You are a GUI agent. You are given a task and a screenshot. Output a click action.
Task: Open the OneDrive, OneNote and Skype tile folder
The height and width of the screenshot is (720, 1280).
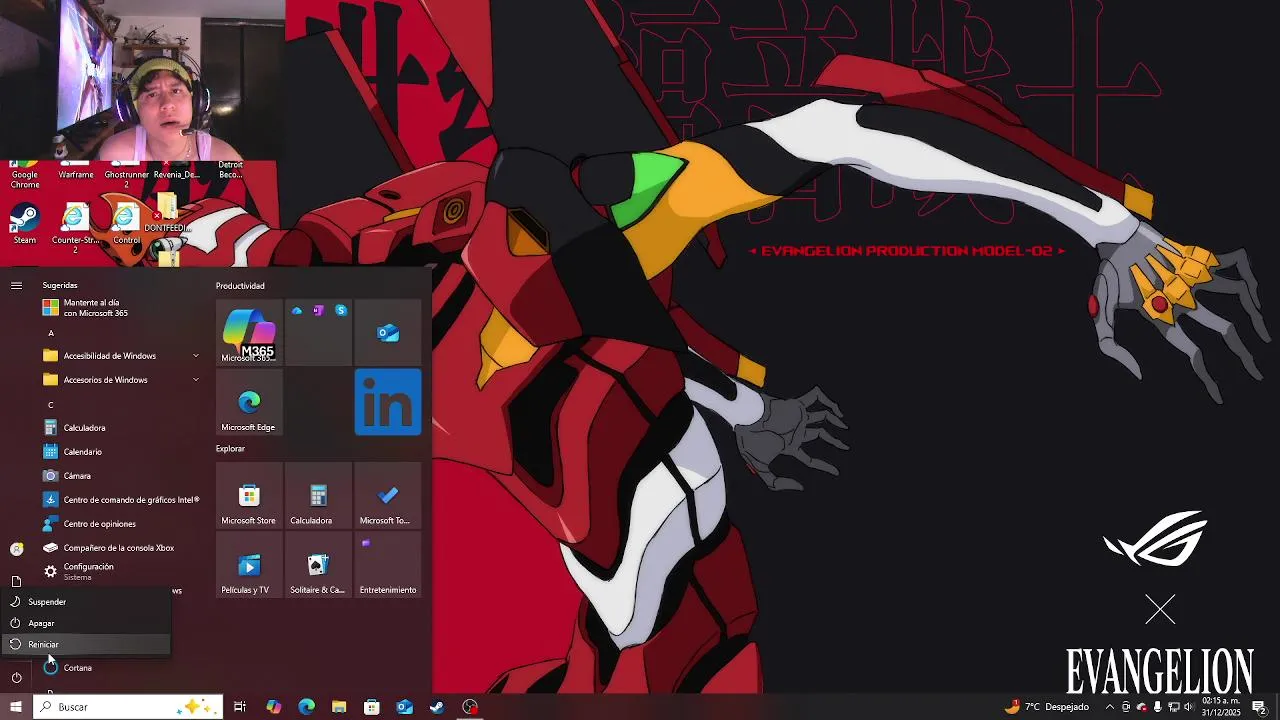318,332
